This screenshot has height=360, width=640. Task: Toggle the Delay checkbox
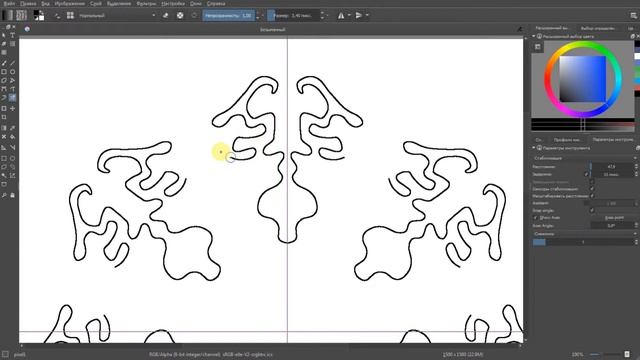coord(587,174)
